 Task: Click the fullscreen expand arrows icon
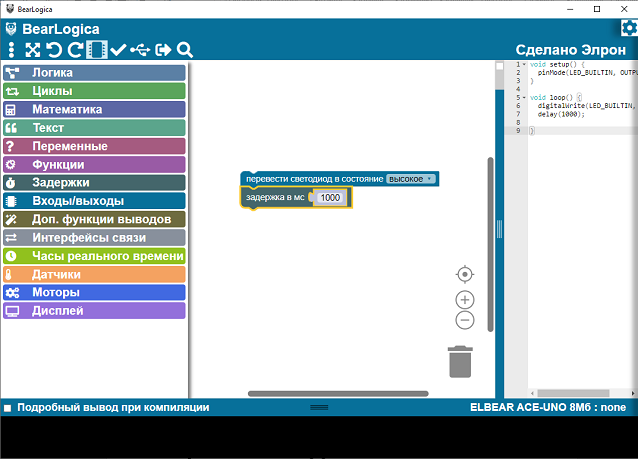coord(33,50)
